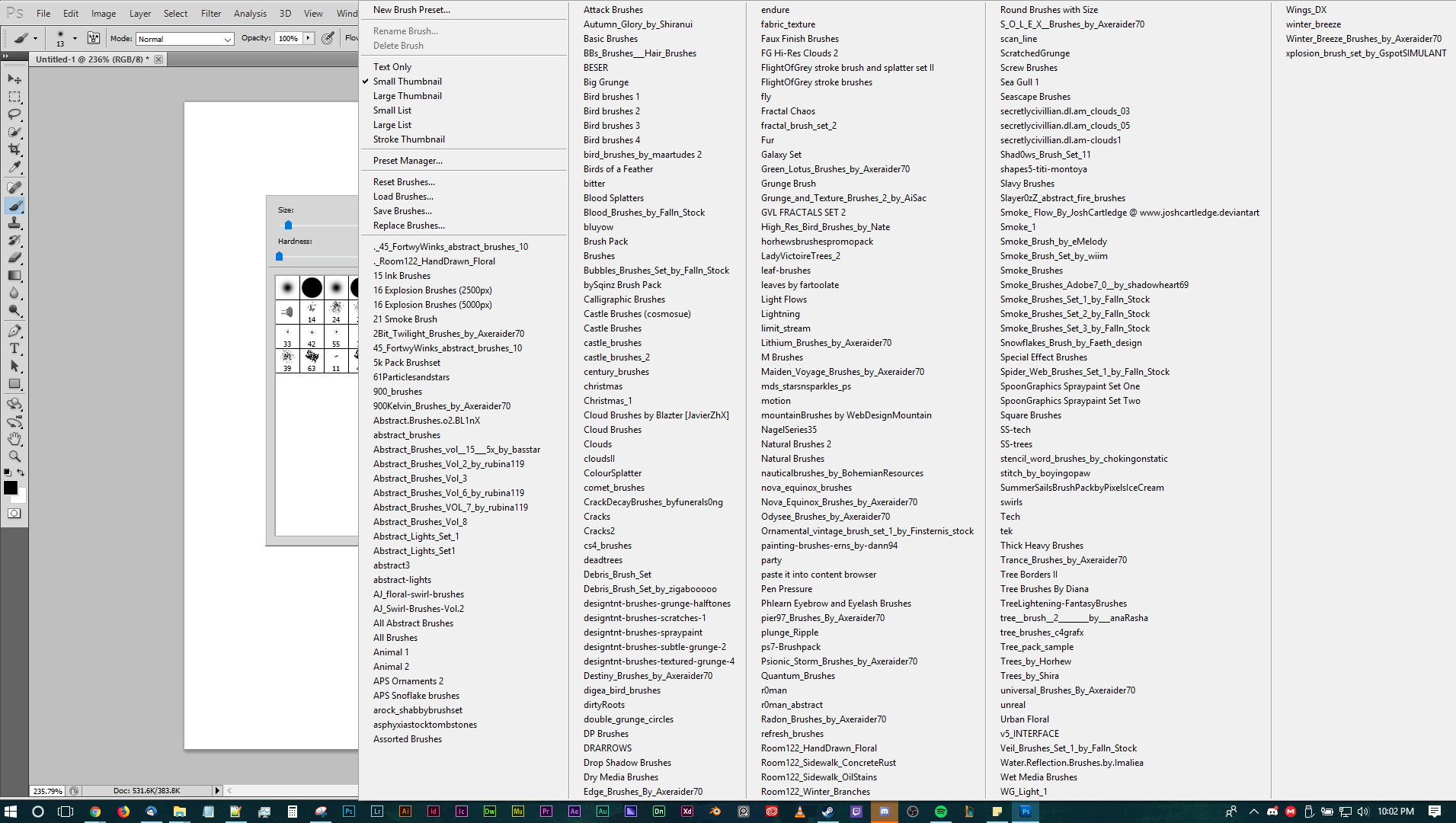
Task: Open the Windows Start menu
Action: click(11, 812)
